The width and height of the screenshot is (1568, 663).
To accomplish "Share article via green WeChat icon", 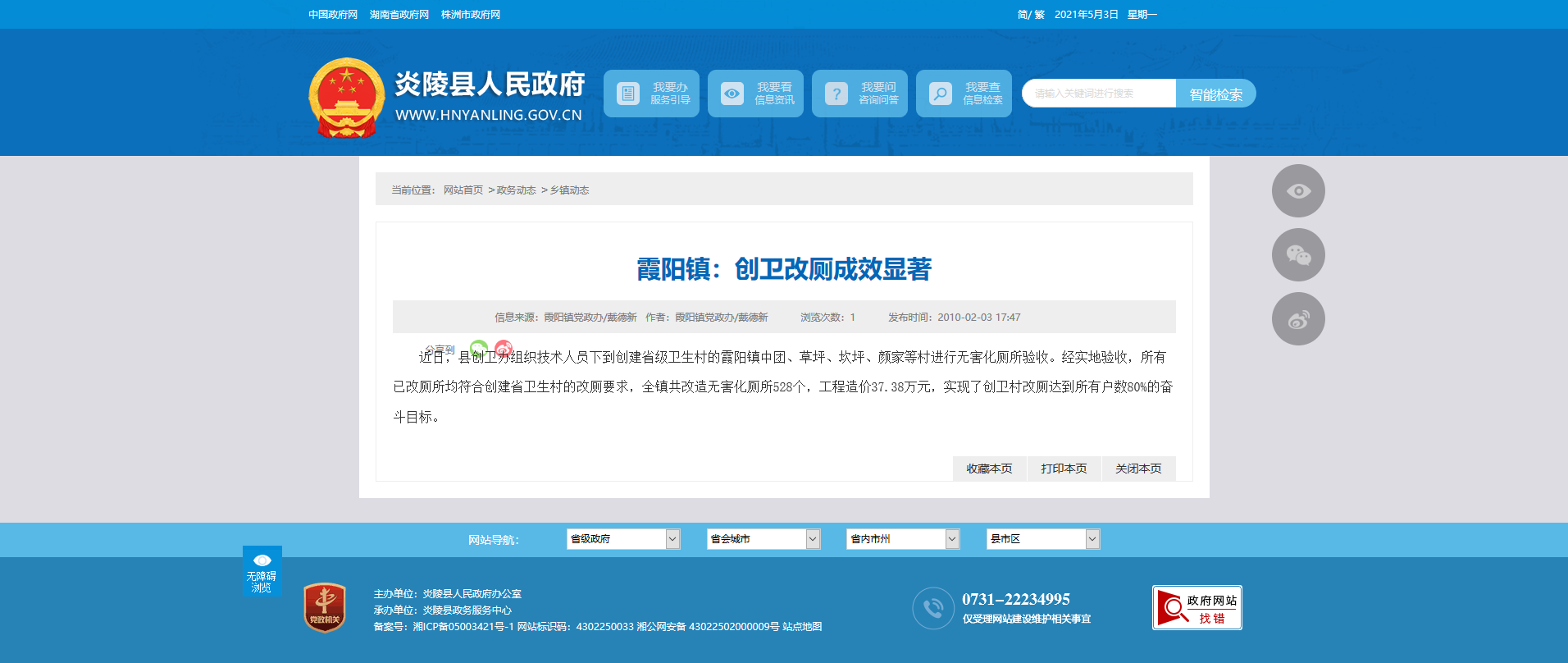I will pos(479,349).
